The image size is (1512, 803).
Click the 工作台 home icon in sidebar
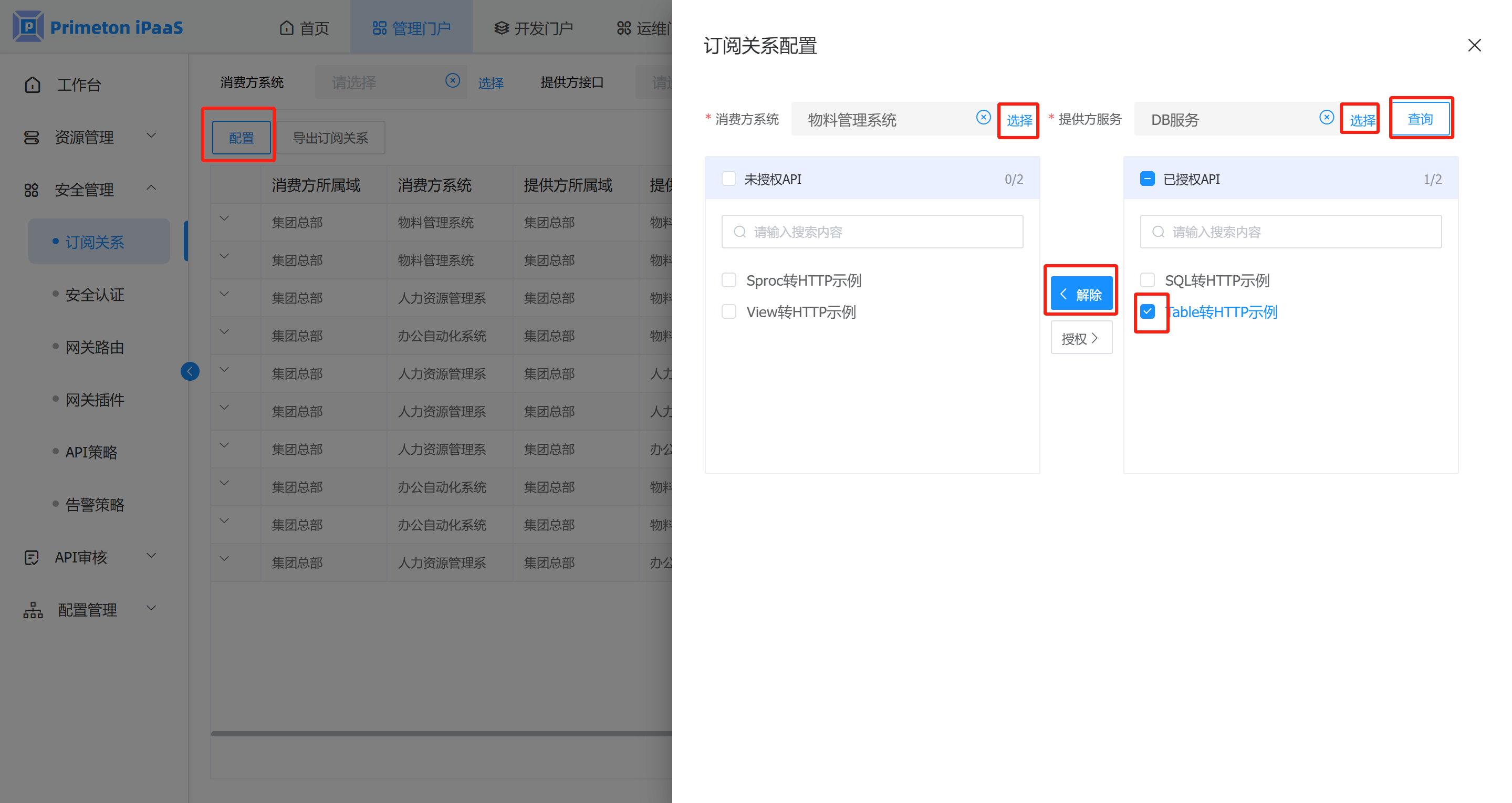pos(33,85)
